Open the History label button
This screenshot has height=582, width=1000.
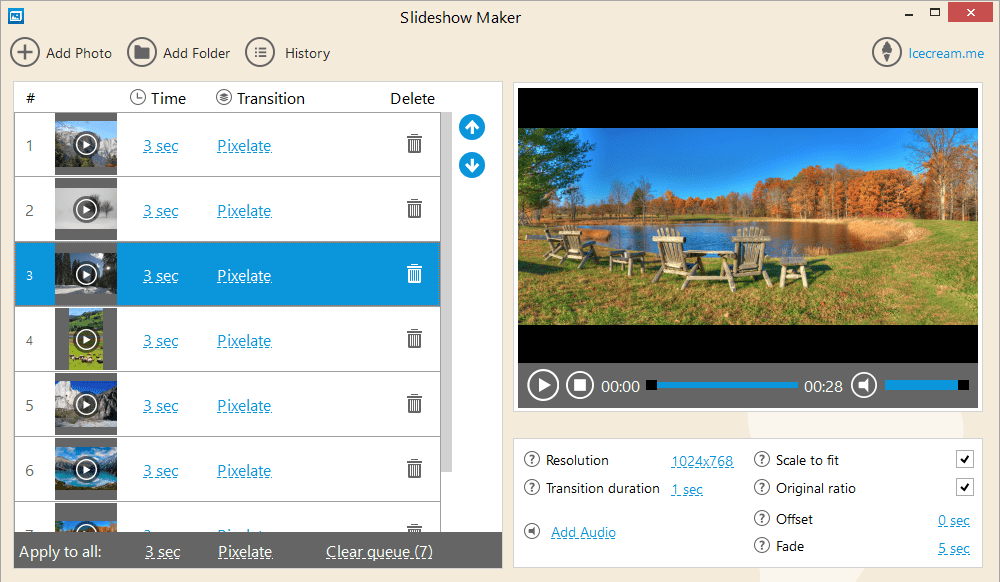click(307, 53)
